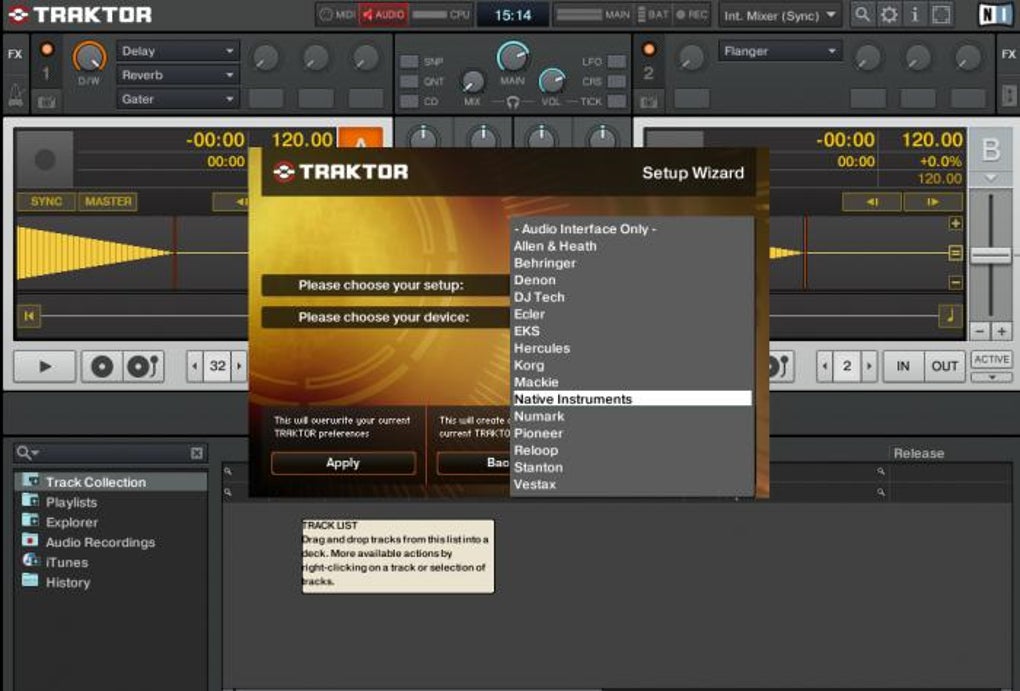The width and height of the screenshot is (1020, 691).
Task: Decrease deck A loop size arrow
Action: coord(195,366)
